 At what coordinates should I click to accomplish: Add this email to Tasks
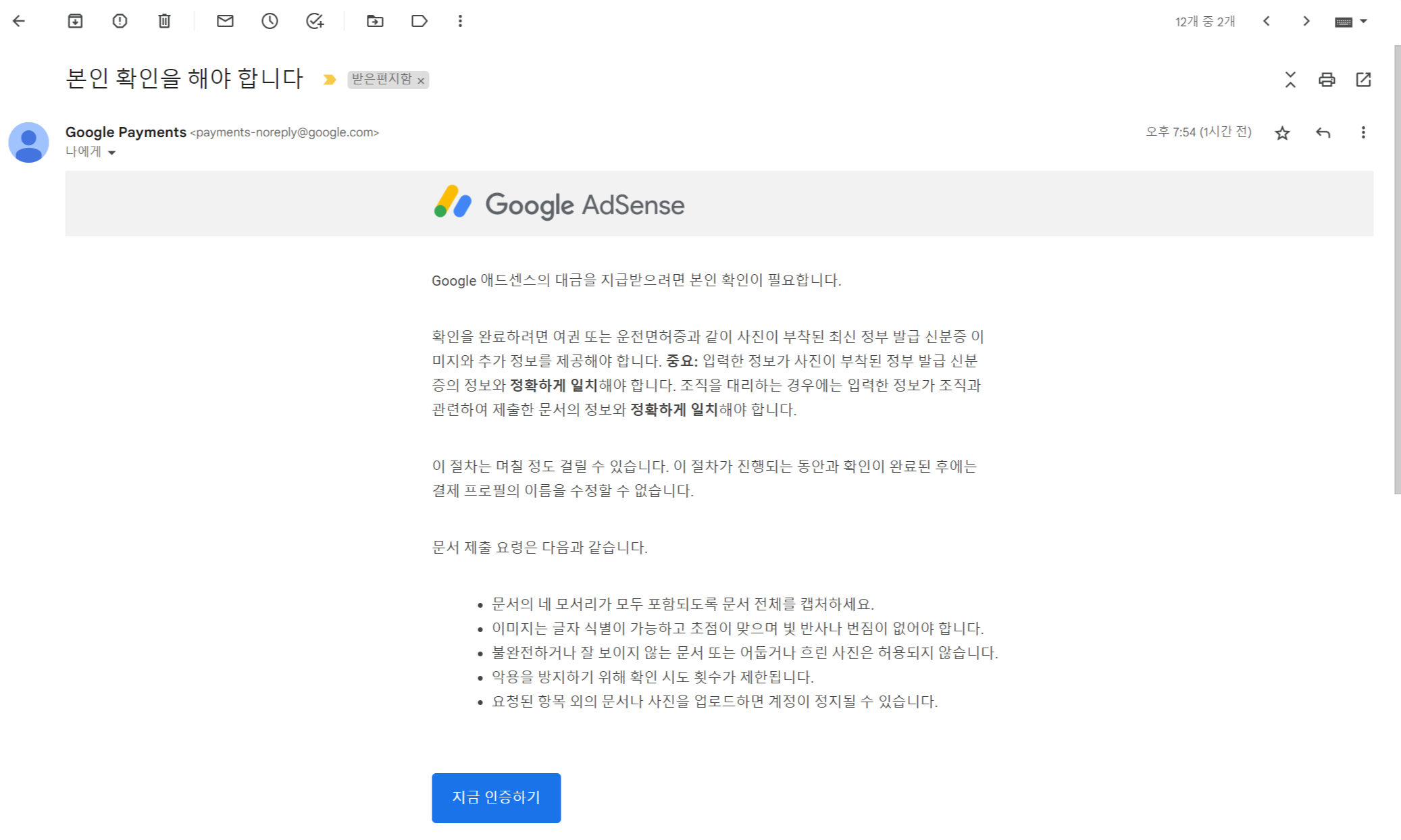click(315, 21)
